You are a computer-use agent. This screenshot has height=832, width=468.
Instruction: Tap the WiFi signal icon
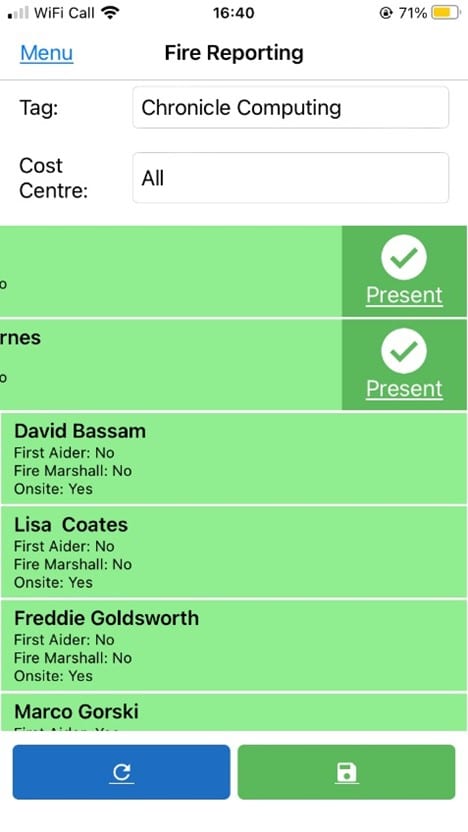[x=110, y=13]
